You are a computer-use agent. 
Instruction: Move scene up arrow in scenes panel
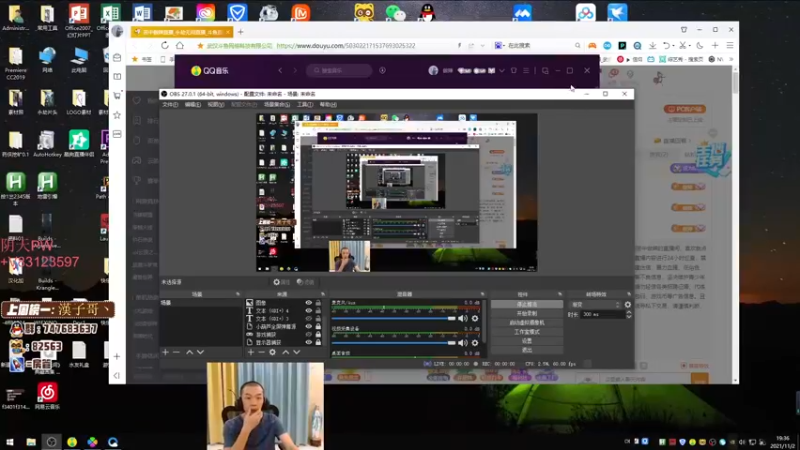189,352
